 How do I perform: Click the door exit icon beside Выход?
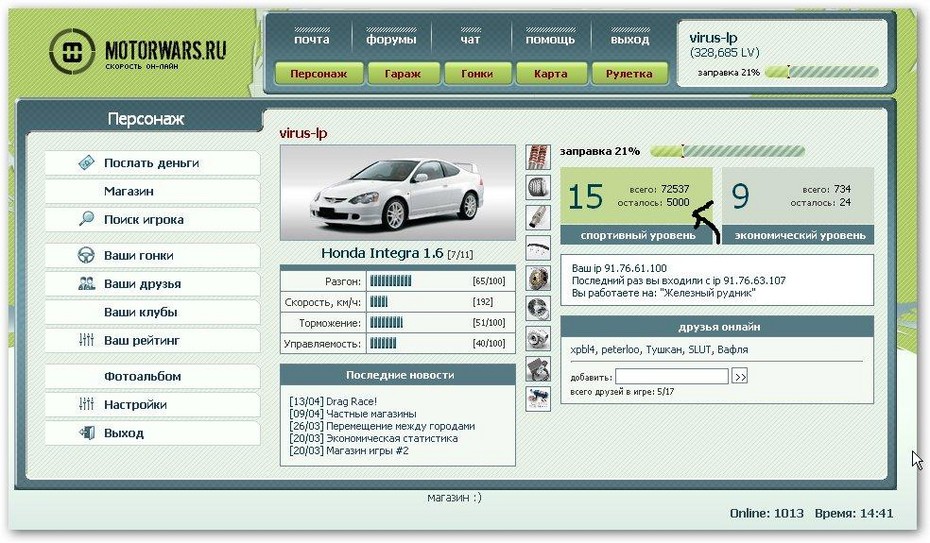click(x=87, y=433)
